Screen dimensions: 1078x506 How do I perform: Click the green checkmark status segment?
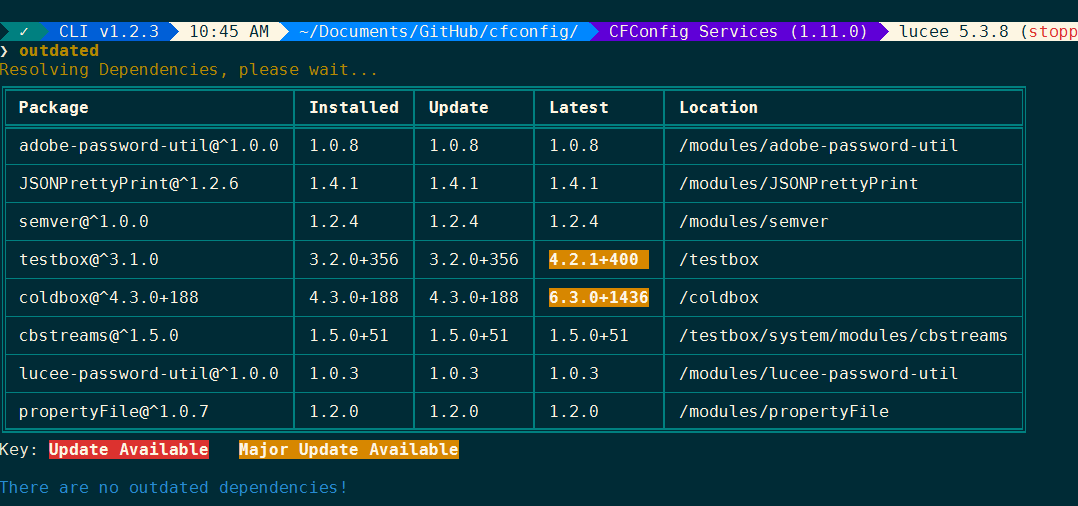[23, 31]
